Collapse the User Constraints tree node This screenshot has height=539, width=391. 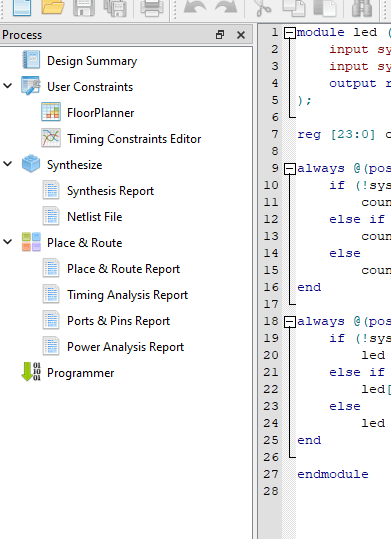click(x=8, y=86)
